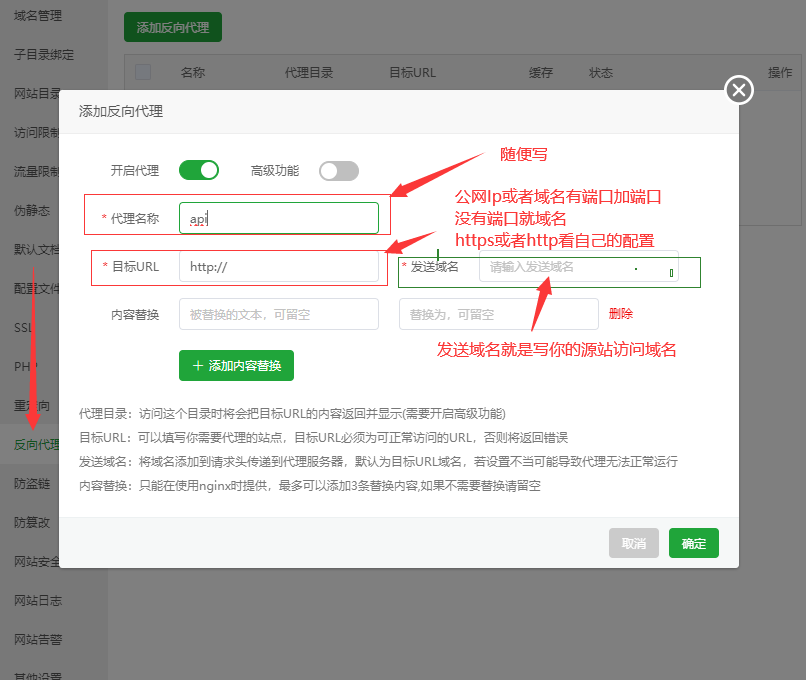Close the add reverse proxy dialog

pos(738,90)
